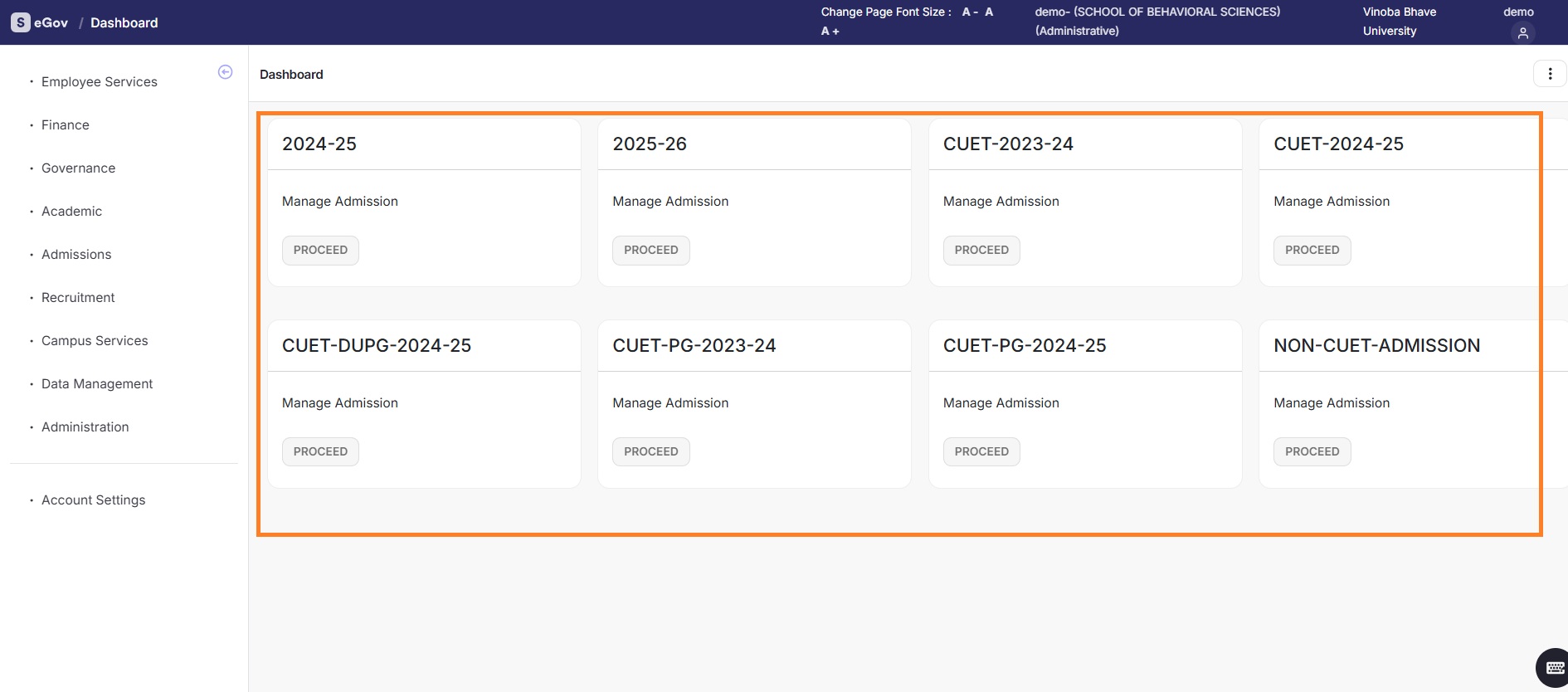The width and height of the screenshot is (1568, 692).
Task: Click the eGov logo icon
Action: point(21,22)
